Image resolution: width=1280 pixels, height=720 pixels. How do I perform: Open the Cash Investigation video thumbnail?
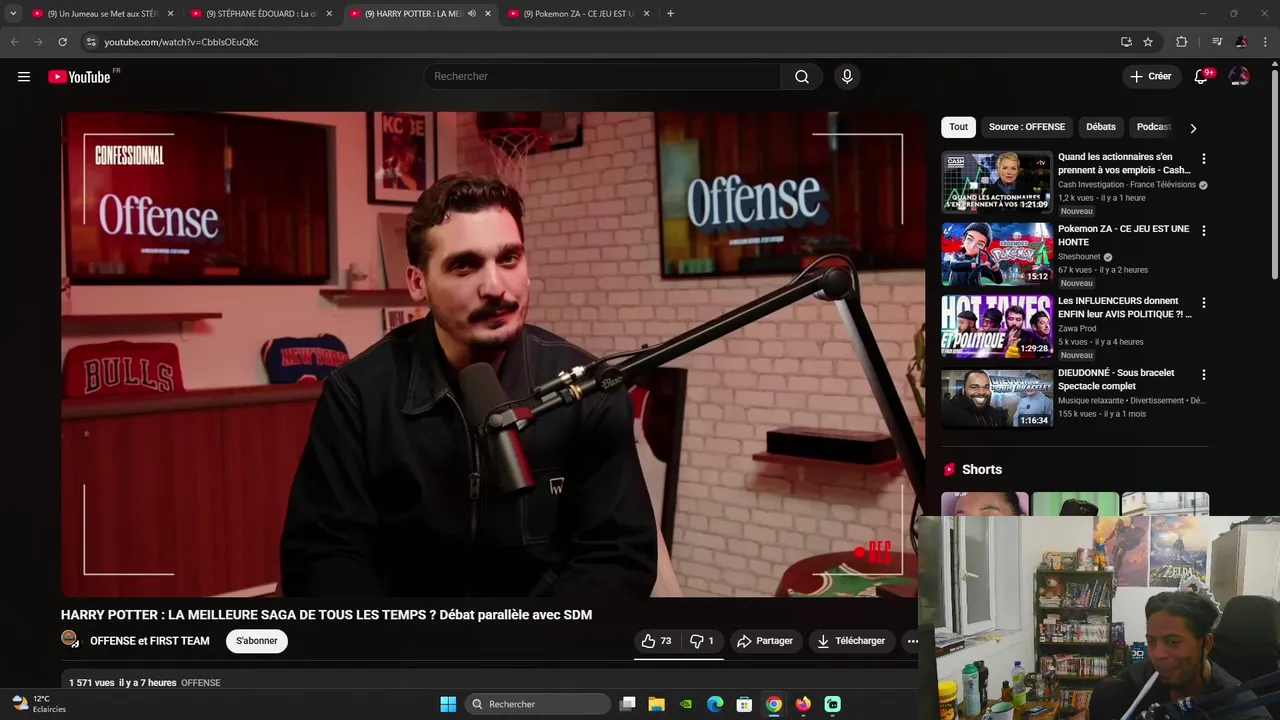click(997, 182)
